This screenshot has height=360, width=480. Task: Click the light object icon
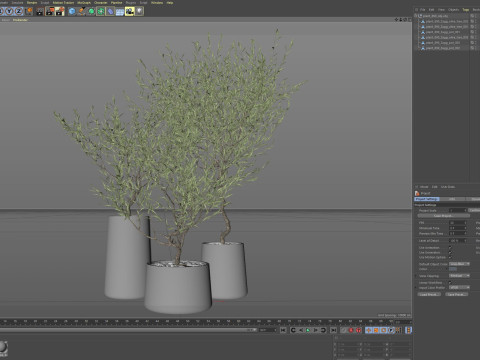pyautogui.click(x=139, y=11)
